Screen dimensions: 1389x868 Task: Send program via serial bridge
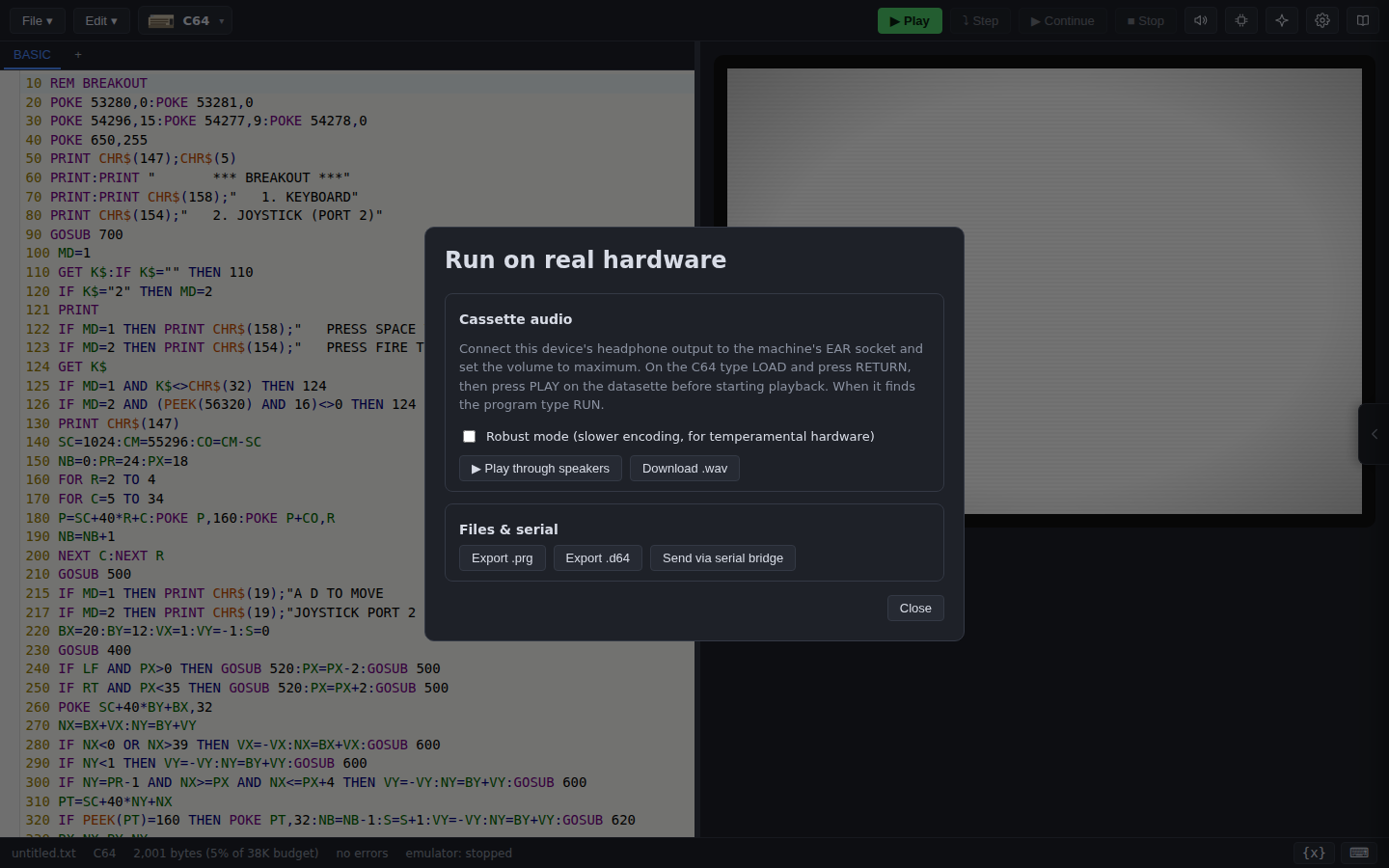[722, 558]
